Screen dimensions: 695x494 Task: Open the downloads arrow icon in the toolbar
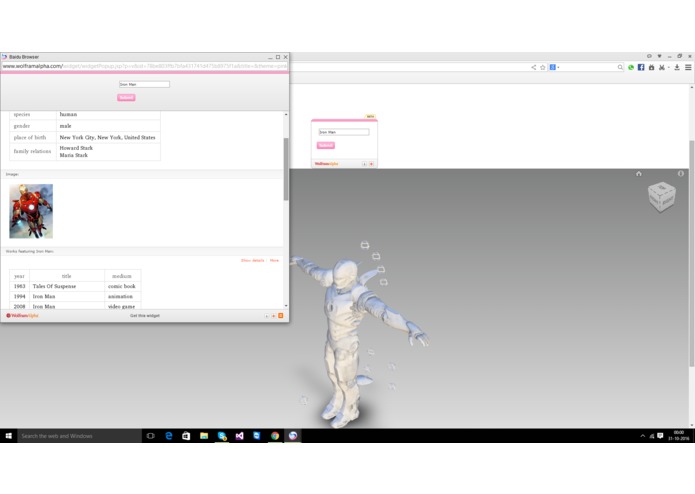point(677,67)
